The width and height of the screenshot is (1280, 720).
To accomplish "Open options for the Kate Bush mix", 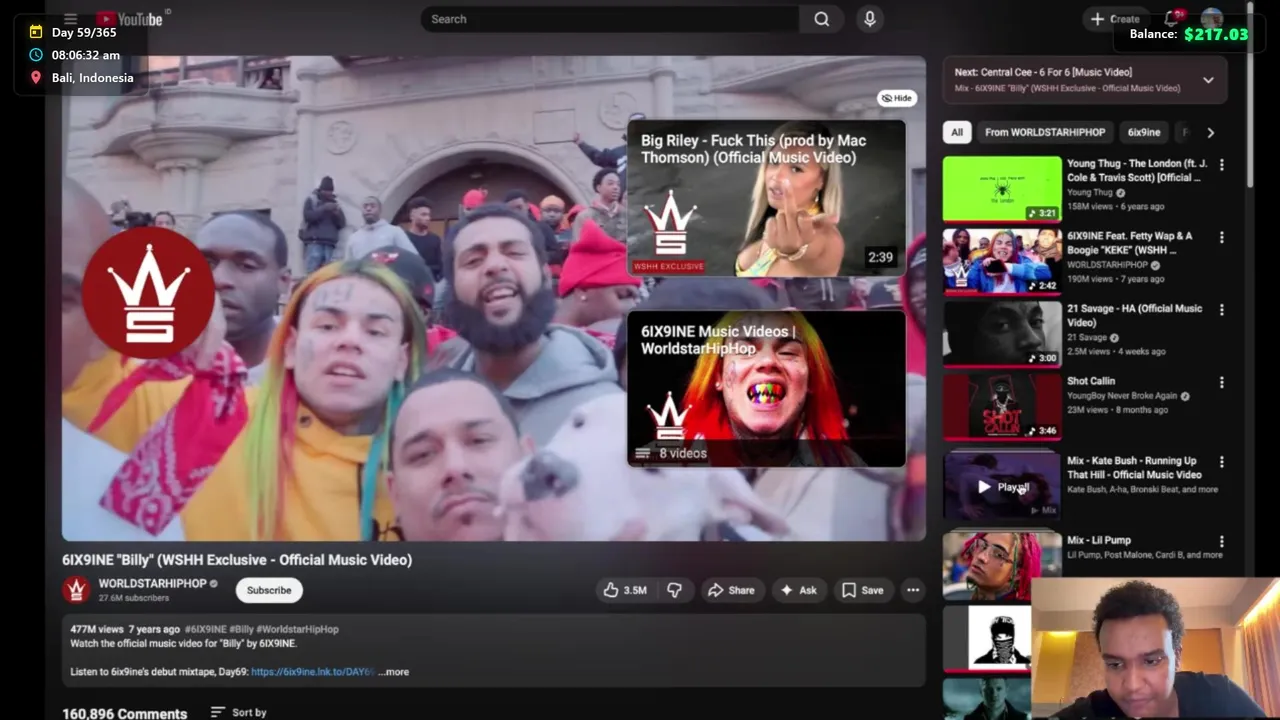I will [1221, 462].
